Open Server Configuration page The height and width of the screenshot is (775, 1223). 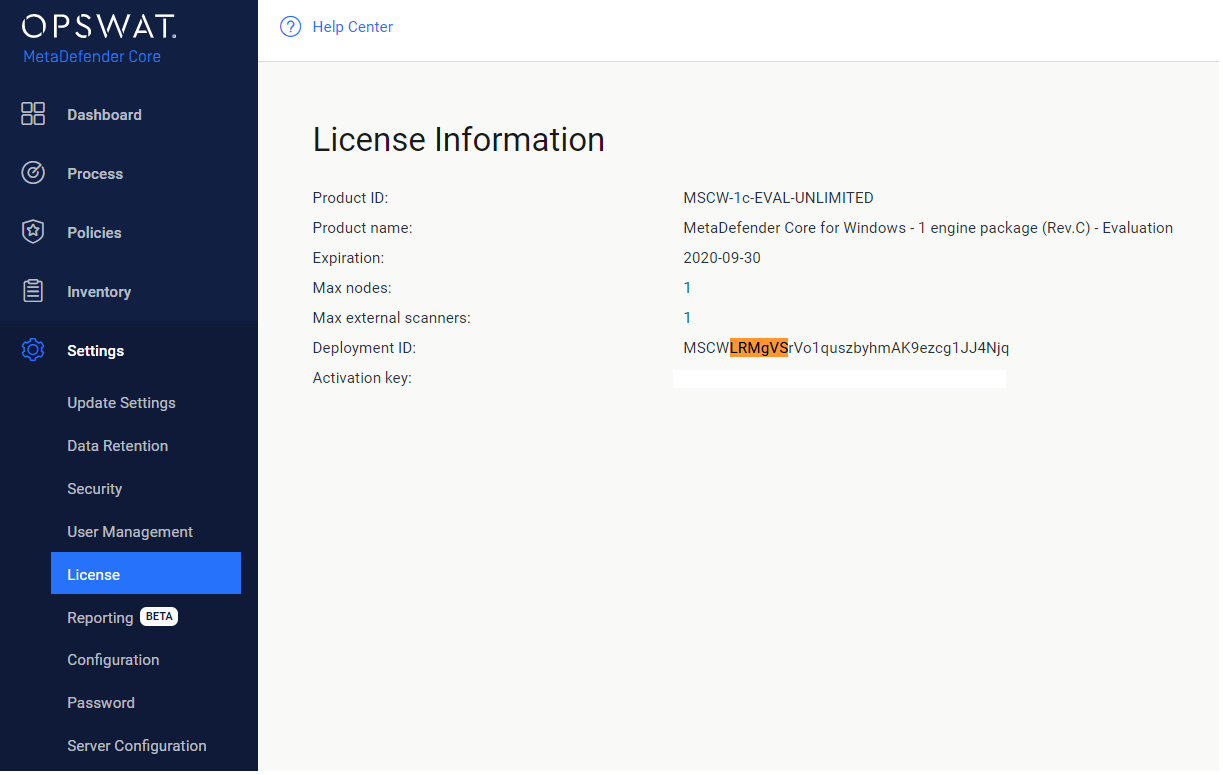pyautogui.click(x=137, y=746)
